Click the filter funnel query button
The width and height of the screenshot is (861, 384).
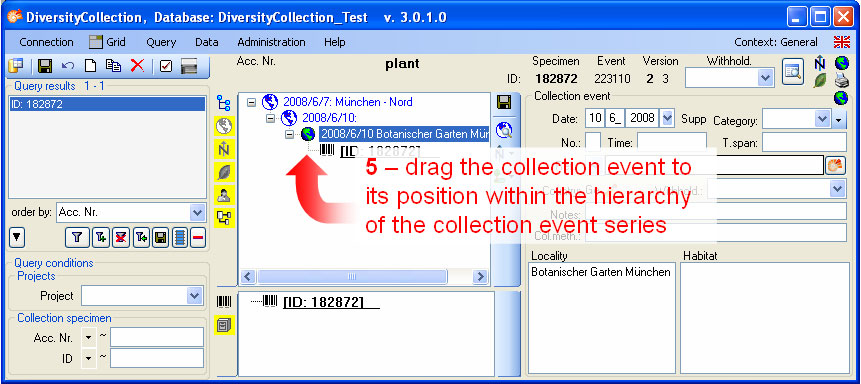[x=77, y=237]
